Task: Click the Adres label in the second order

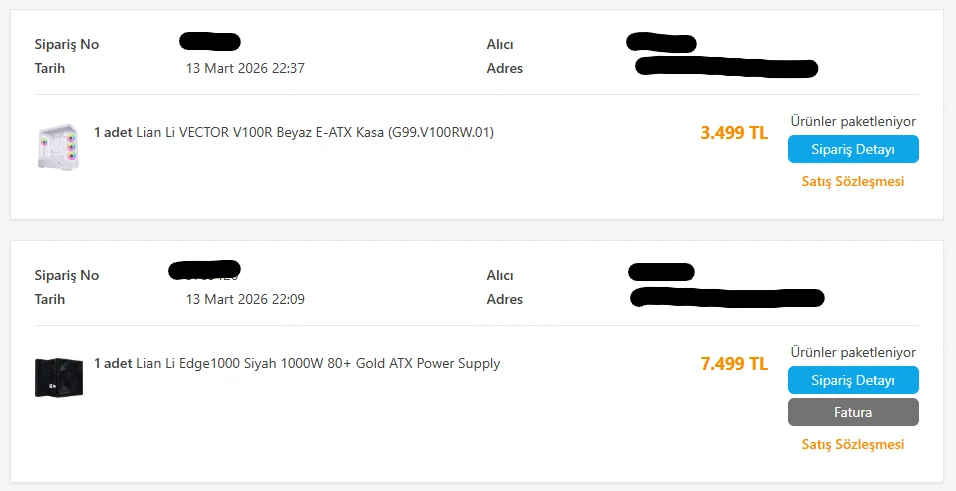Action: click(x=505, y=299)
